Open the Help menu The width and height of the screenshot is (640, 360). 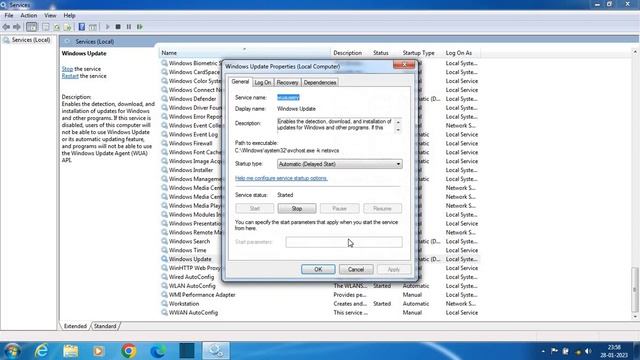[69, 16]
